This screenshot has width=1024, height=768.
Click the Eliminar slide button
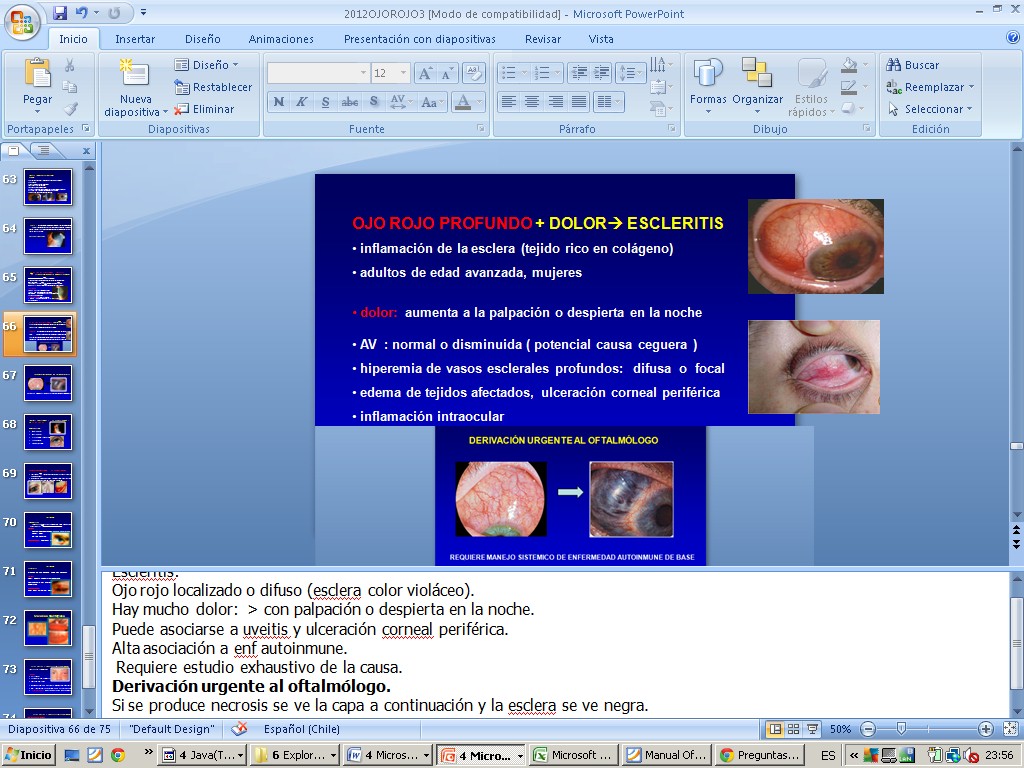pos(205,109)
